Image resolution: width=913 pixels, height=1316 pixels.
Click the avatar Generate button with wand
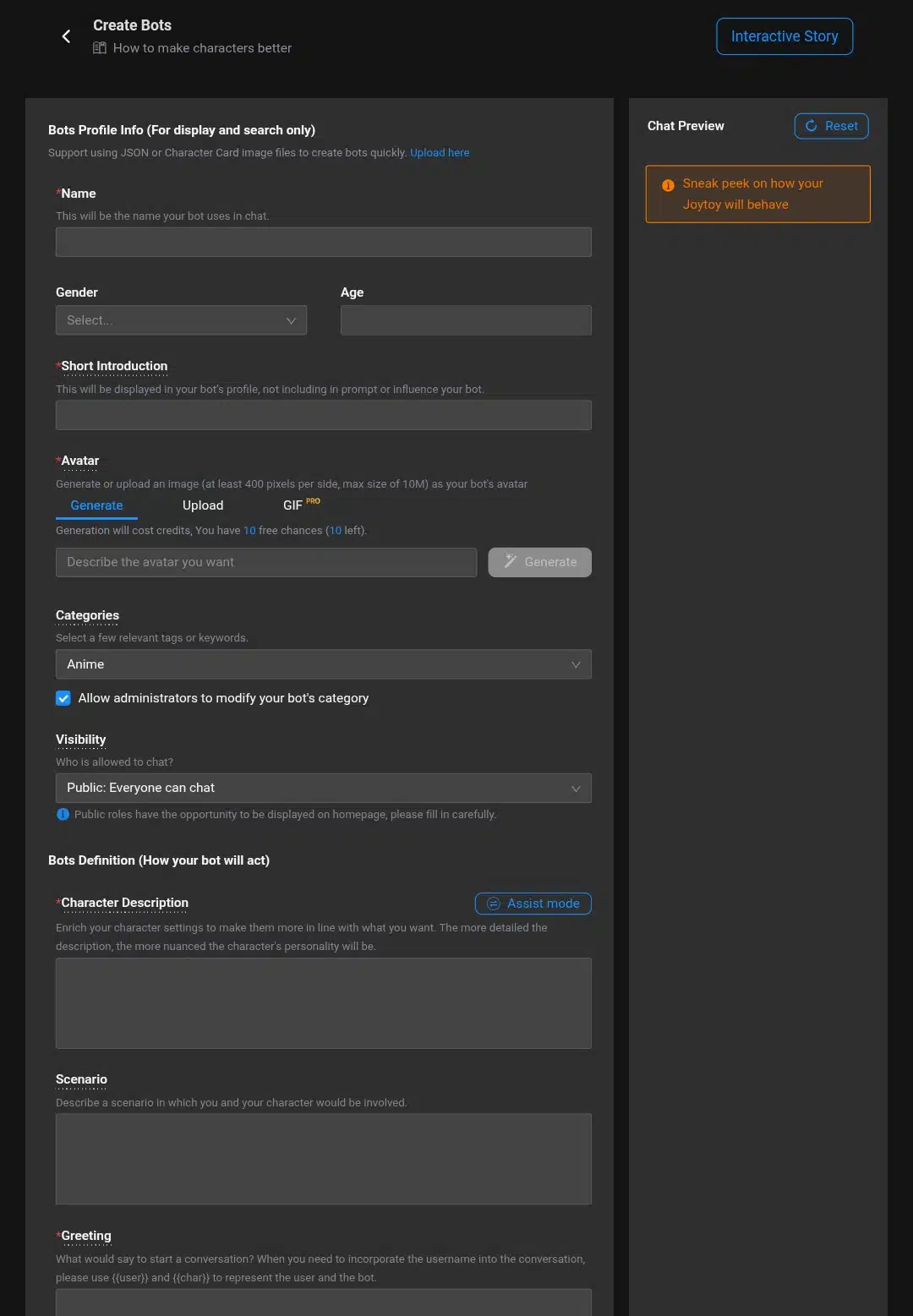[x=539, y=562]
